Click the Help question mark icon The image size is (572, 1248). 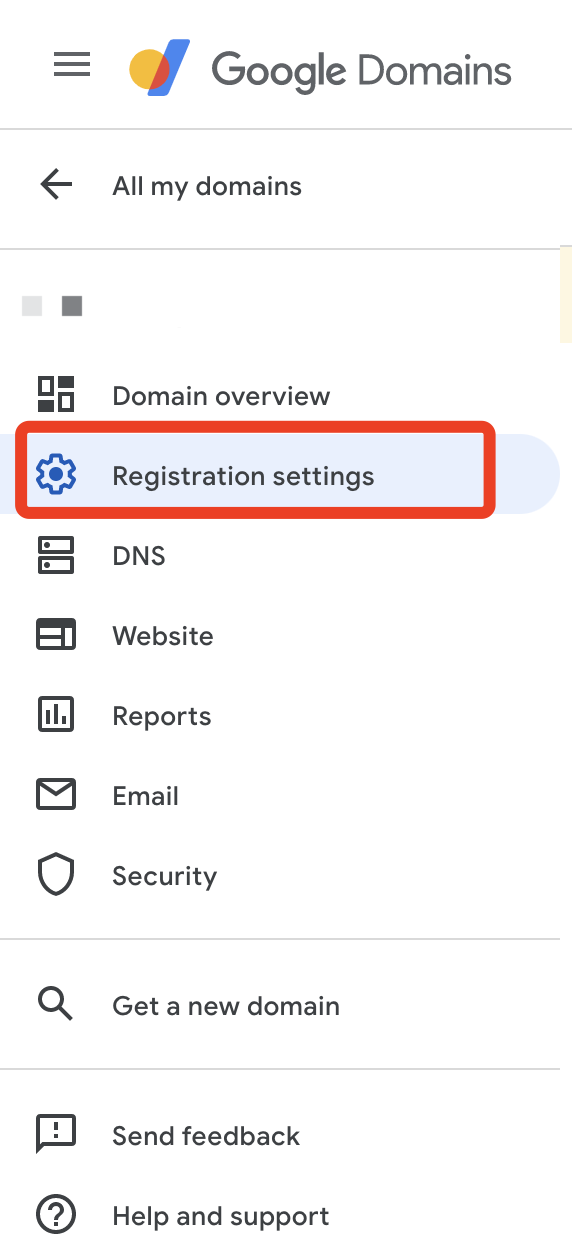click(56, 1215)
